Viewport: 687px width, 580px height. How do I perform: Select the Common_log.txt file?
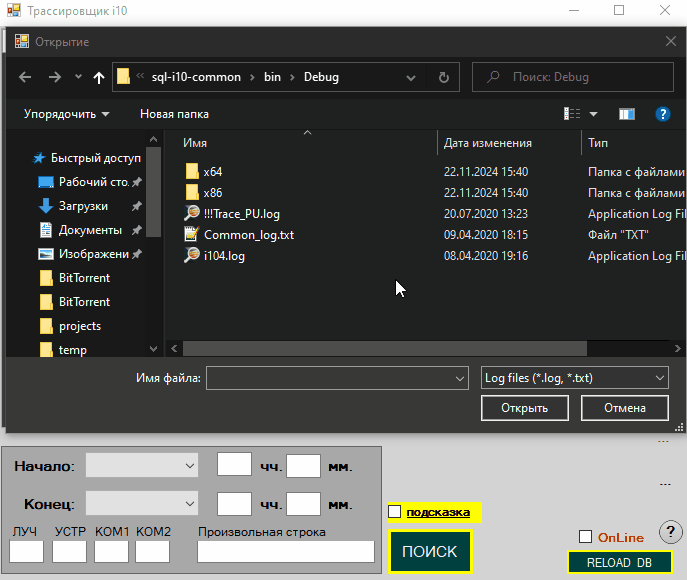coord(239,235)
